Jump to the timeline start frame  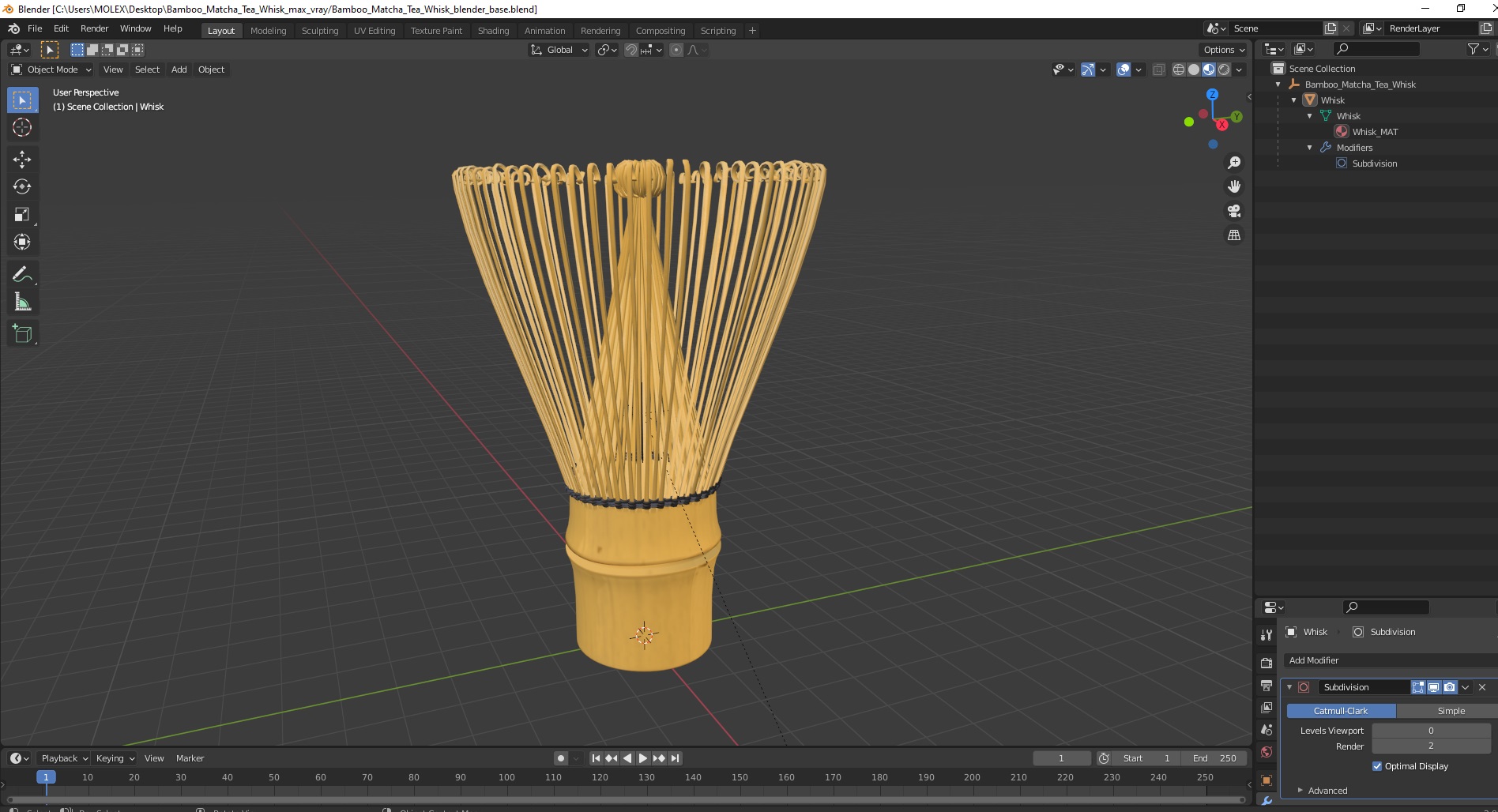click(x=597, y=758)
